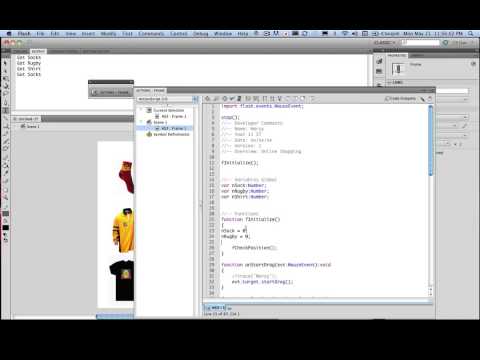Click the 'var nRugby:Number;' code line
Image resolution: width=480 pixels, height=360 pixels.
245,191
